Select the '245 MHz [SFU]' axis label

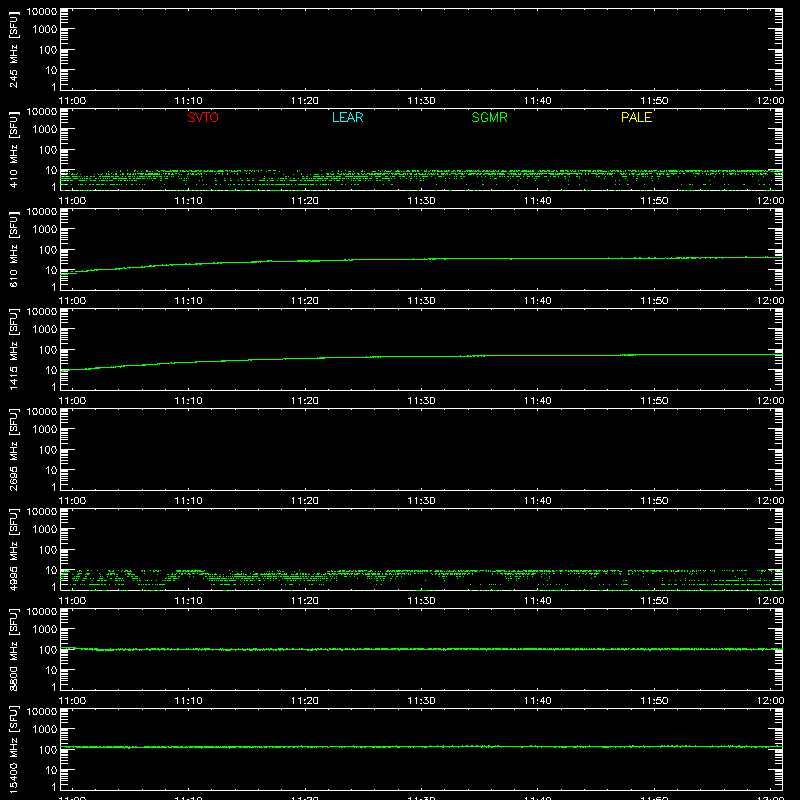tap(14, 49)
